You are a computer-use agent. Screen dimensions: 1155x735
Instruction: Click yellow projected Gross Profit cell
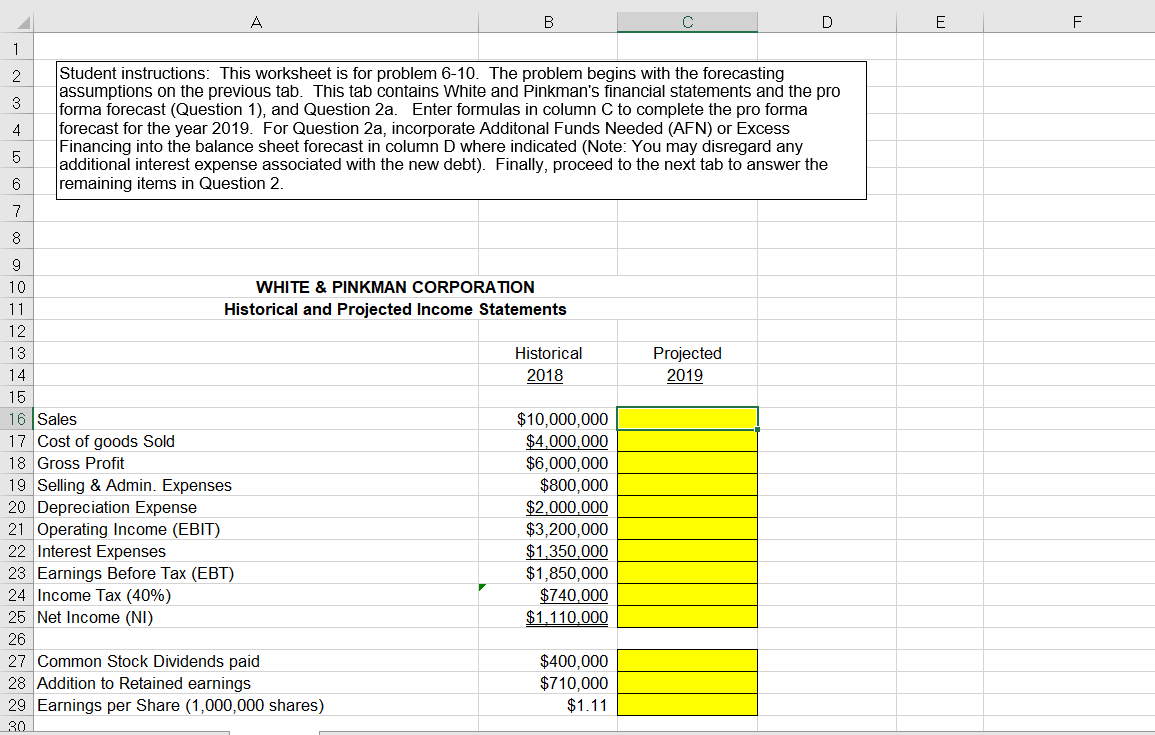687,463
